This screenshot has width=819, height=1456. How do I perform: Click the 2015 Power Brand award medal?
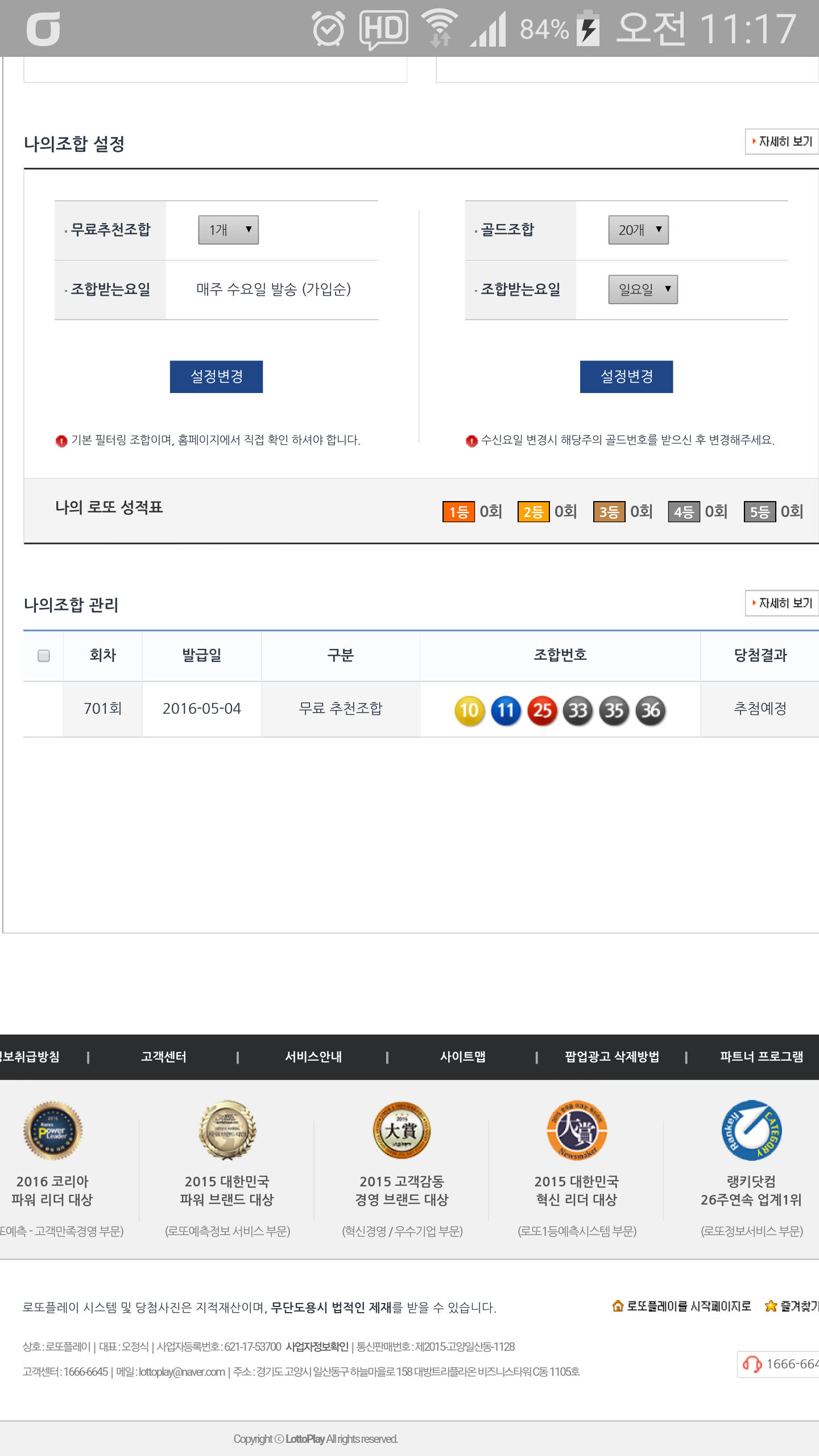[x=227, y=1130]
